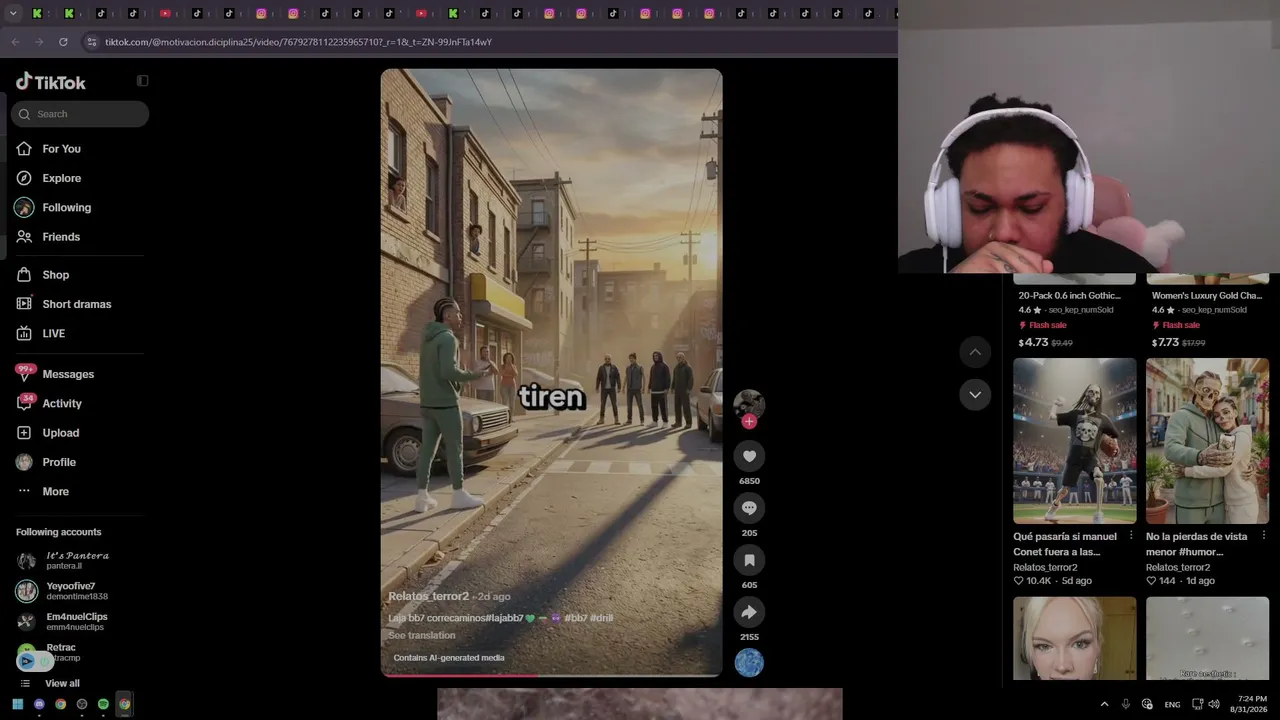Click the Contains AI-generated media label
The image size is (1280, 720).
[x=449, y=658]
